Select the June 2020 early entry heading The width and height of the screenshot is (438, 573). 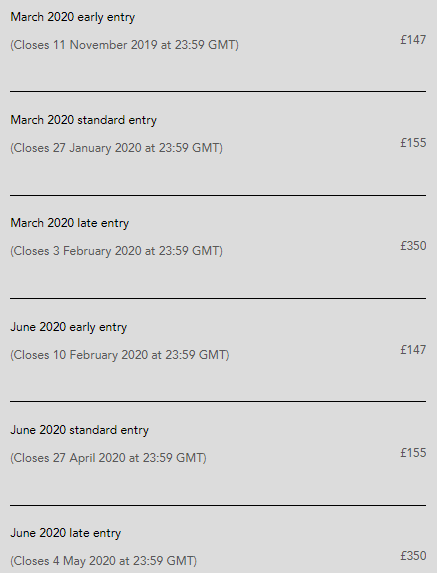pos(69,327)
